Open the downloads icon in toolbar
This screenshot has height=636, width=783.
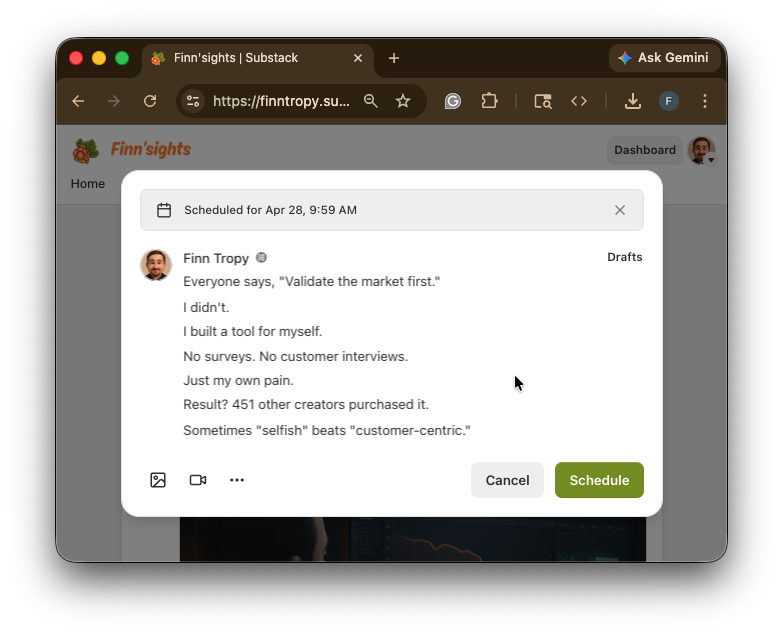tap(633, 101)
